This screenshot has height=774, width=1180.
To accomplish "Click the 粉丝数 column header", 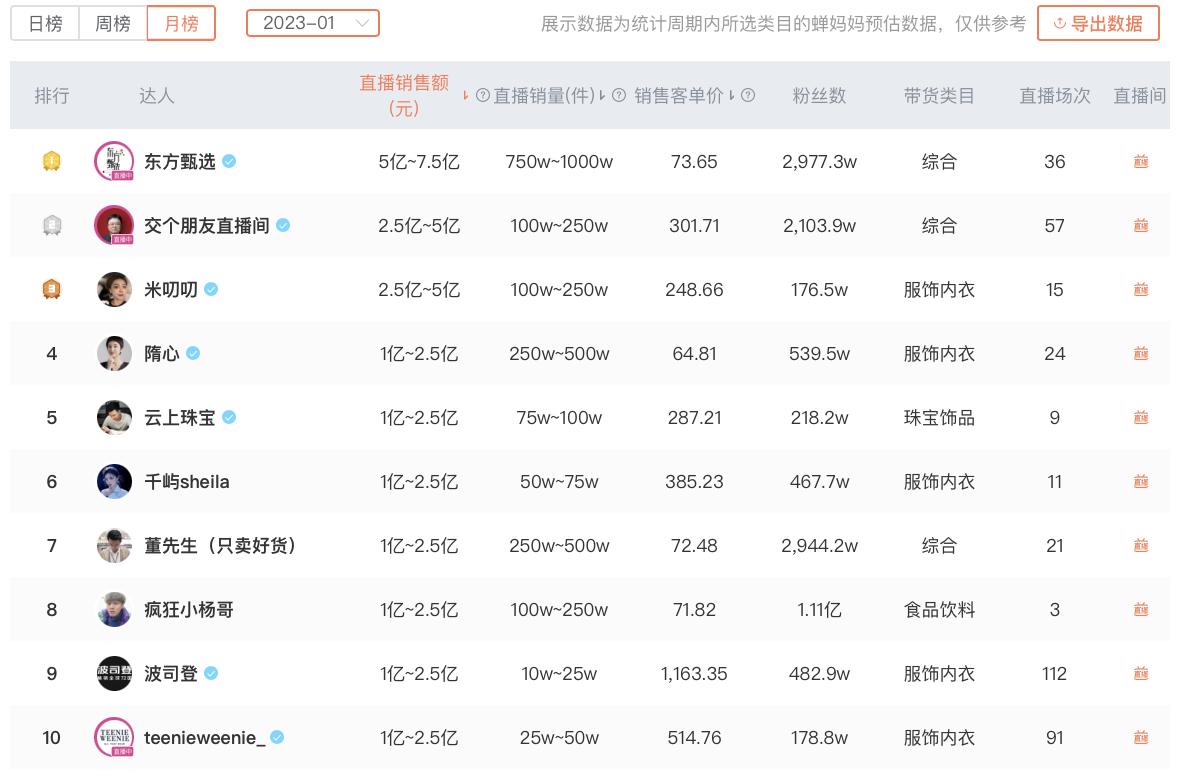I will coord(820,96).
